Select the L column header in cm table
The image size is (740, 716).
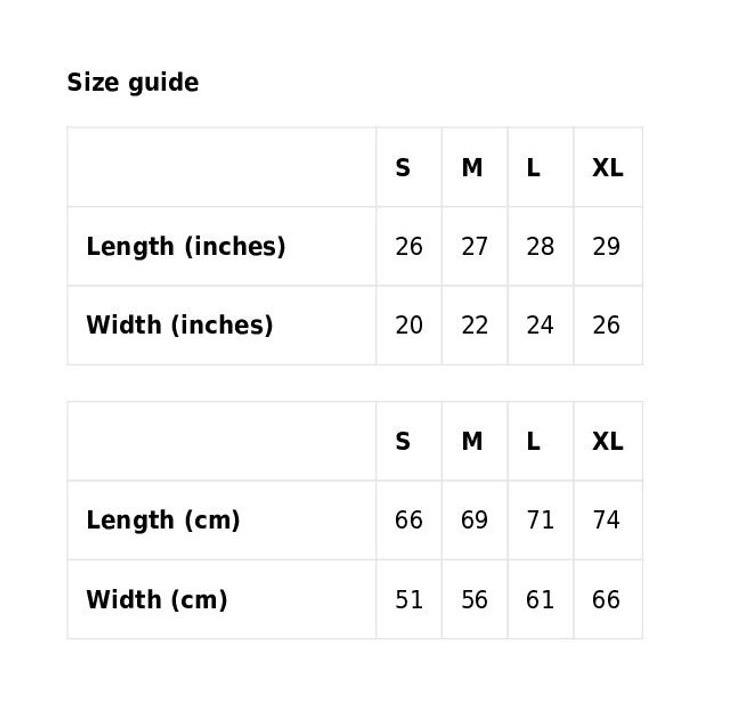(x=533, y=441)
